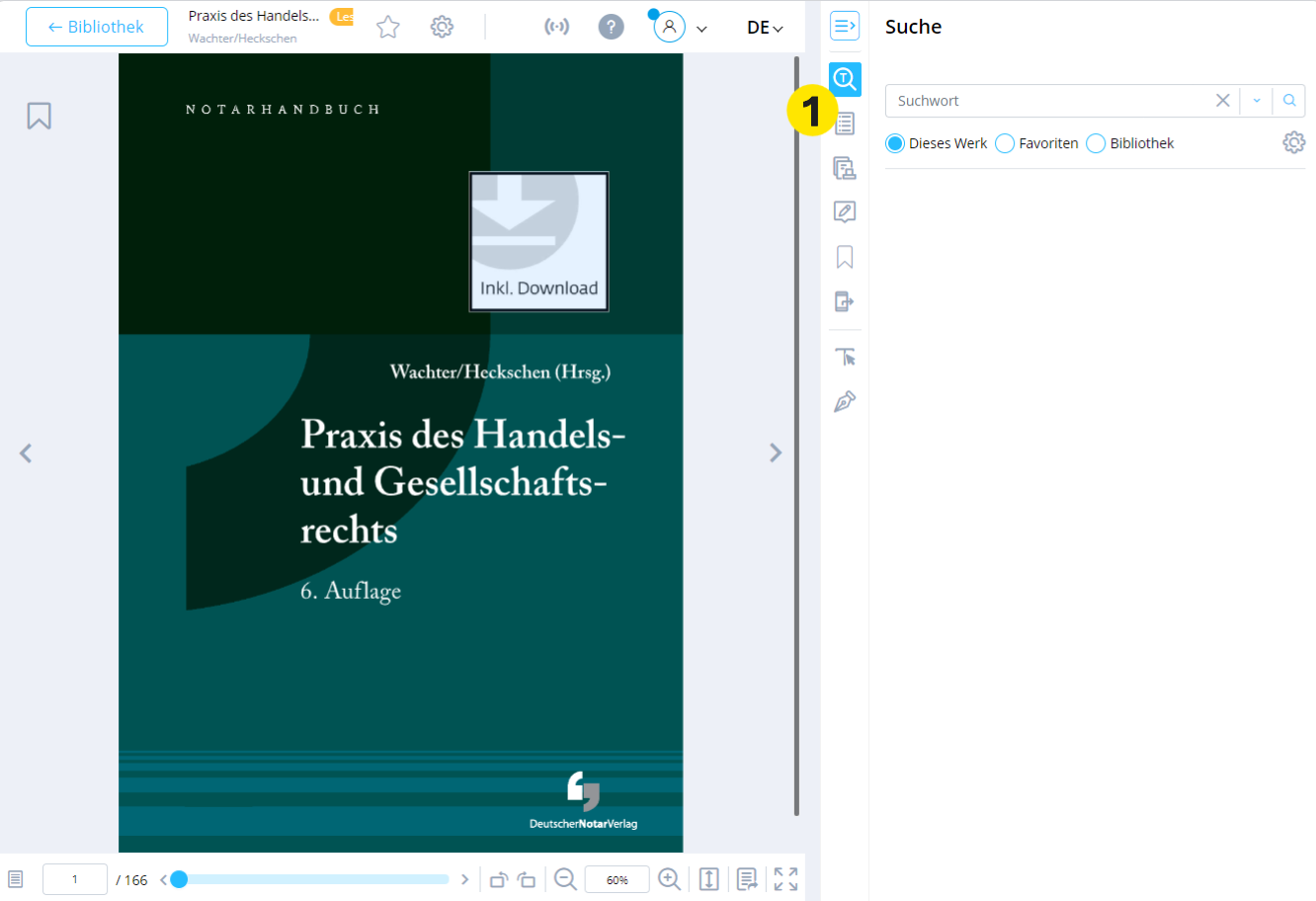Go back to Bibliothek
The image size is (1316, 901).
tap(97, 27)
